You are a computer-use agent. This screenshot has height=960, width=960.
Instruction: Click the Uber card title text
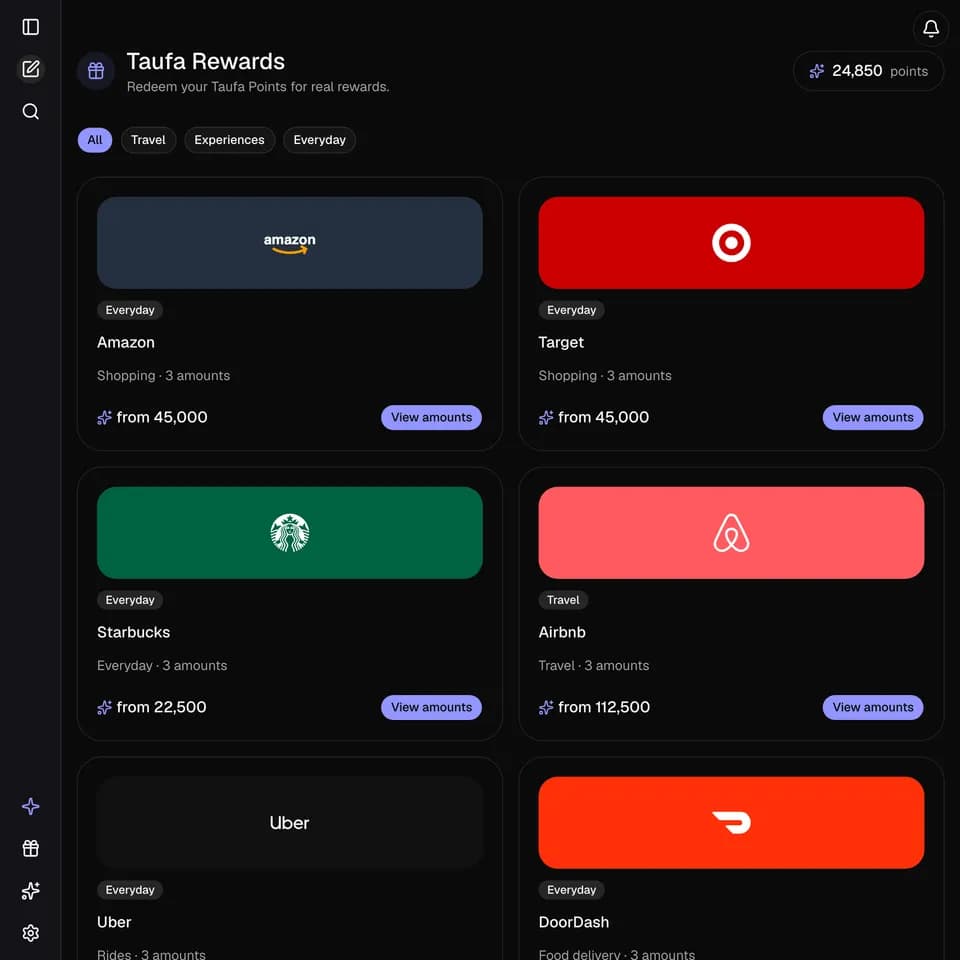(x=114, y=922)
